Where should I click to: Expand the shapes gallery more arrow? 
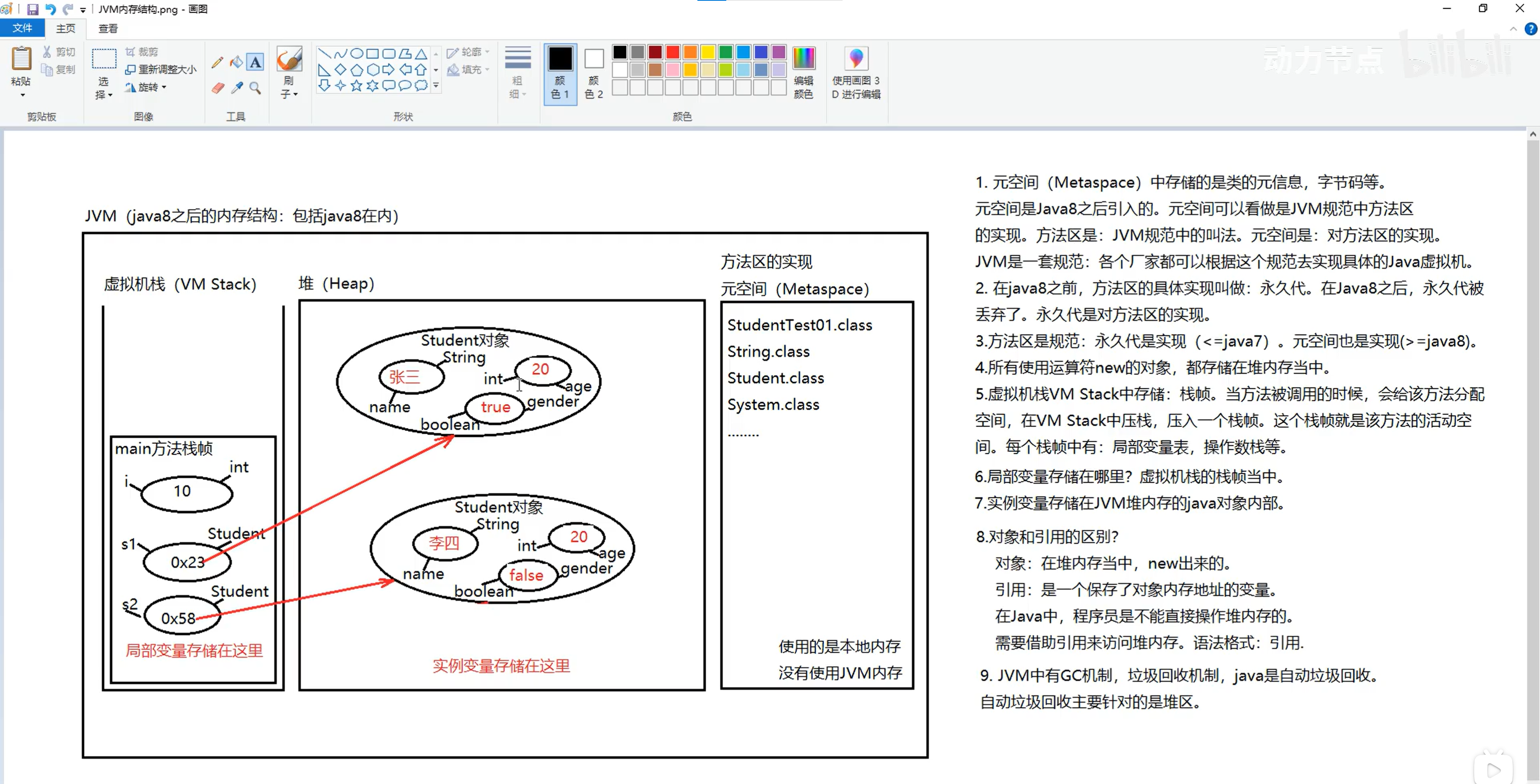(x=436, y=85)
